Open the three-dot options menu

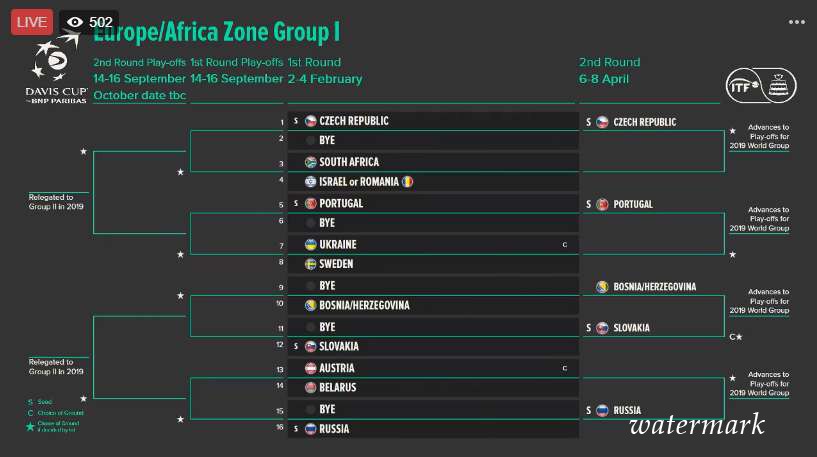pos(797,22)
